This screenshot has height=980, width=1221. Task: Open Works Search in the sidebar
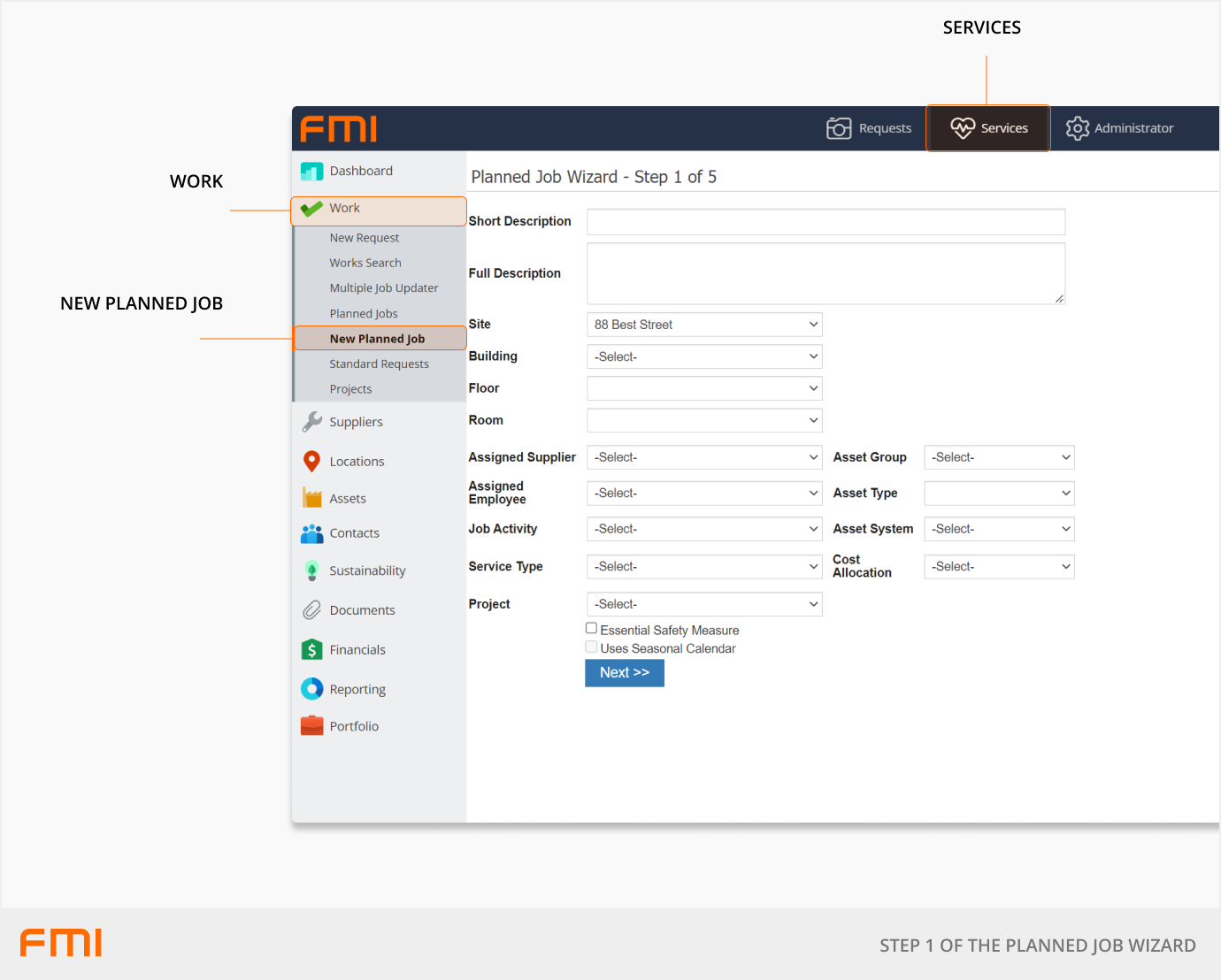click(x=365, y=263)
